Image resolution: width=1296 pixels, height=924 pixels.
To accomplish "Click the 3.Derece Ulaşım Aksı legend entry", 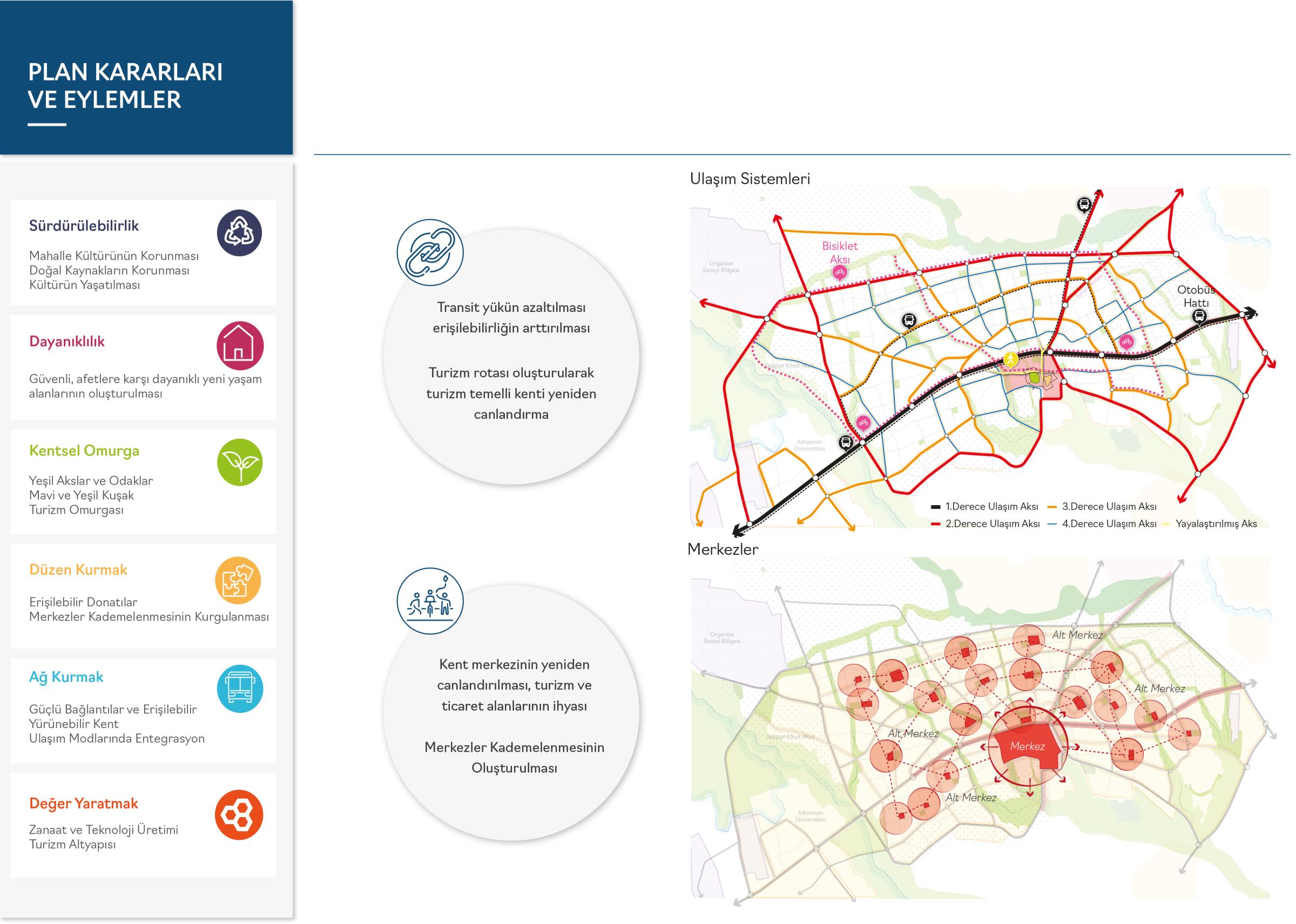I will [1109, 506].
